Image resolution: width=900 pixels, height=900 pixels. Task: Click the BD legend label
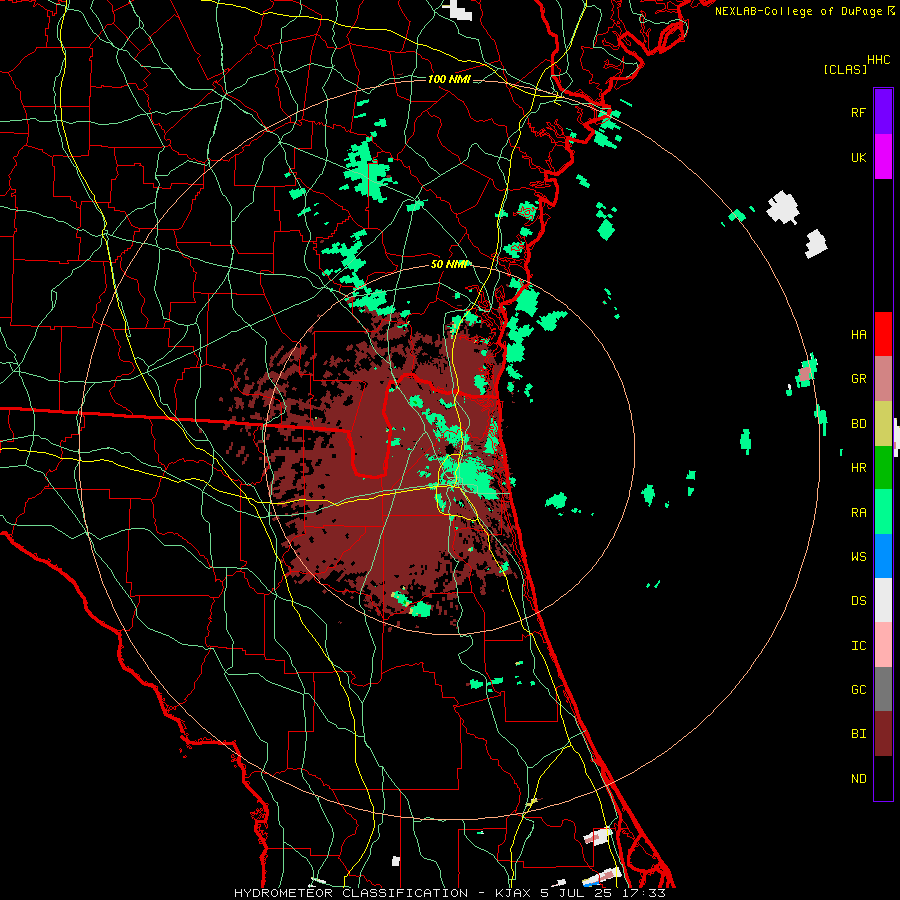[859, 424]
